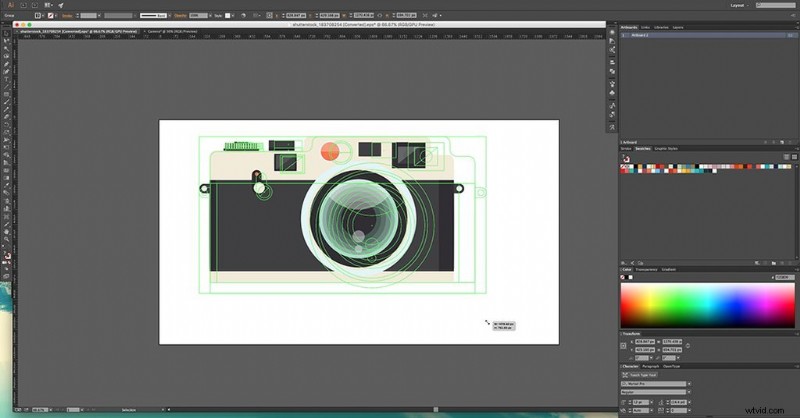The height and width of the screenshot is (418, 800).
Task: Click the white swatch in Color panel
Action: tap(630, 277)
